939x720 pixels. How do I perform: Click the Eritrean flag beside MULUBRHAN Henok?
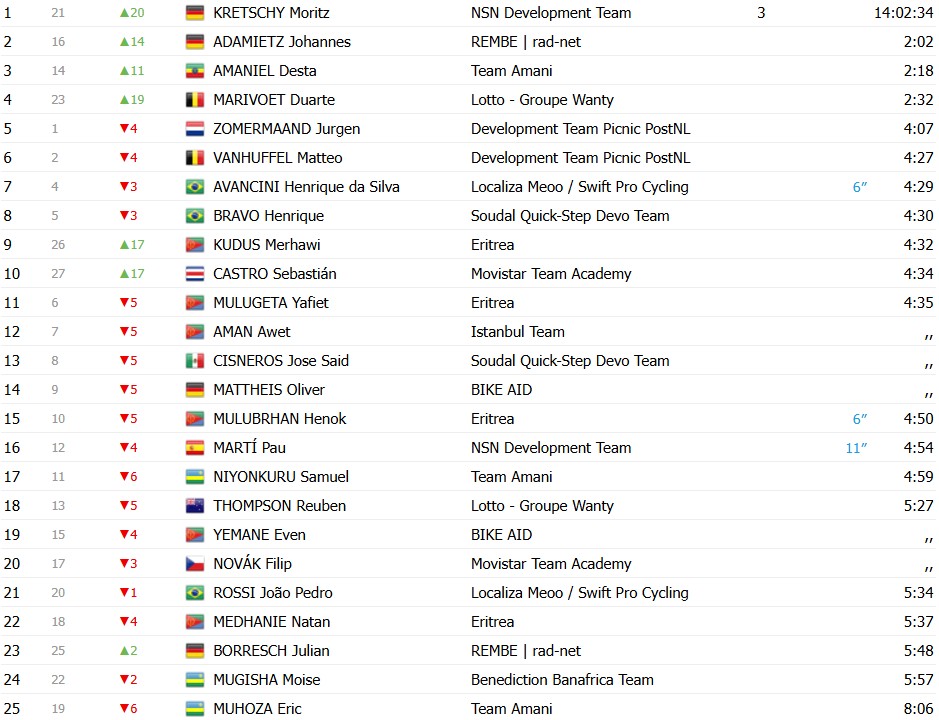(195, 419)
